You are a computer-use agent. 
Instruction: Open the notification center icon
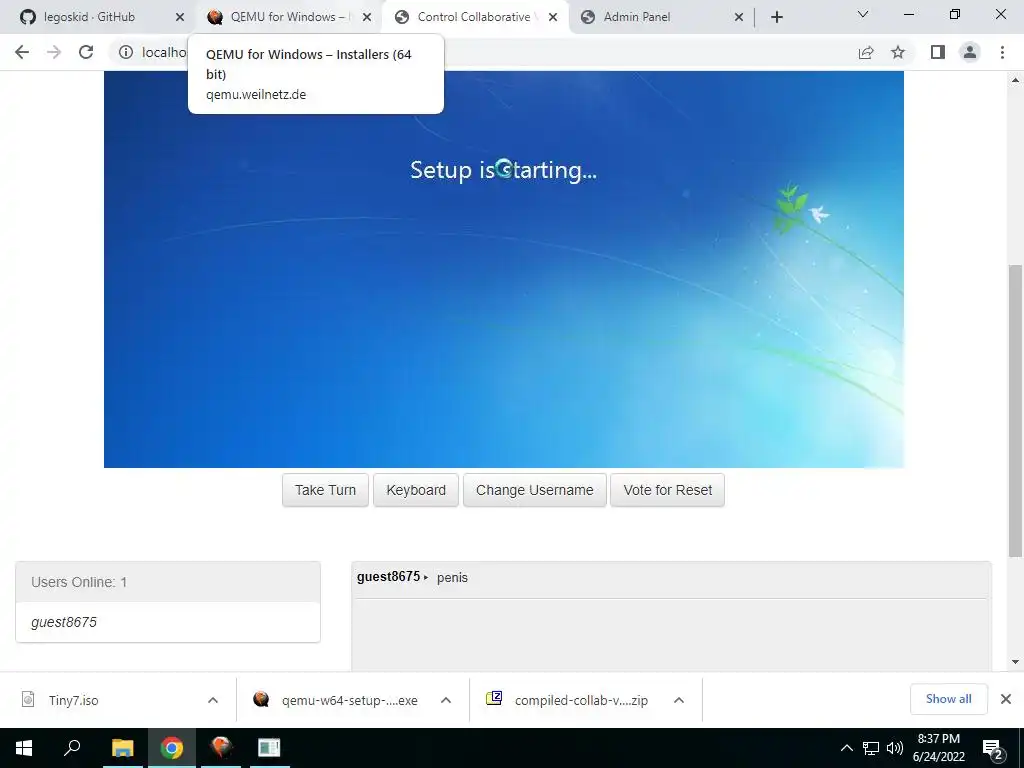[x=993, y=749]
